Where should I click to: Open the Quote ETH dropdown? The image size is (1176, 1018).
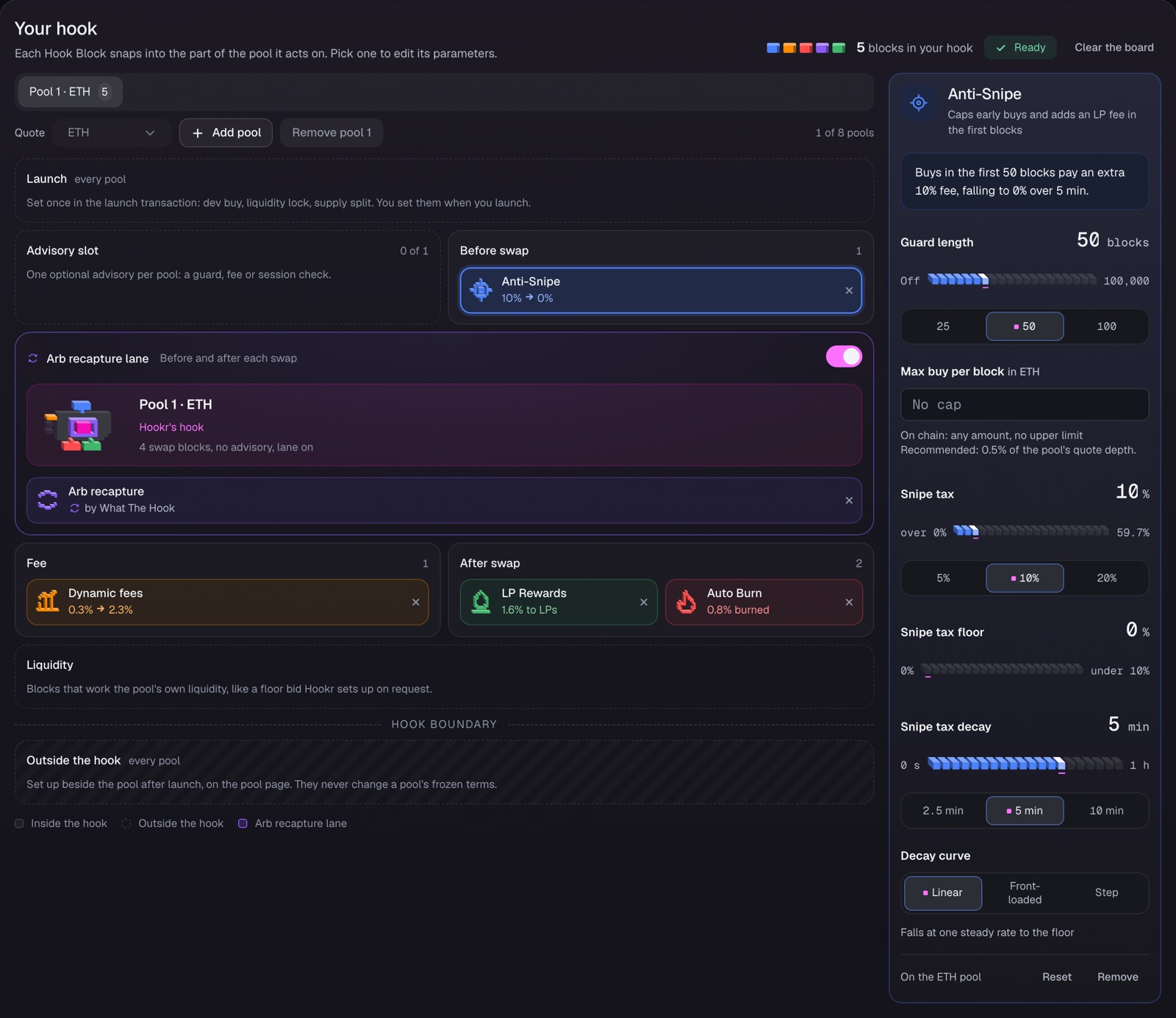click(111, 133)
